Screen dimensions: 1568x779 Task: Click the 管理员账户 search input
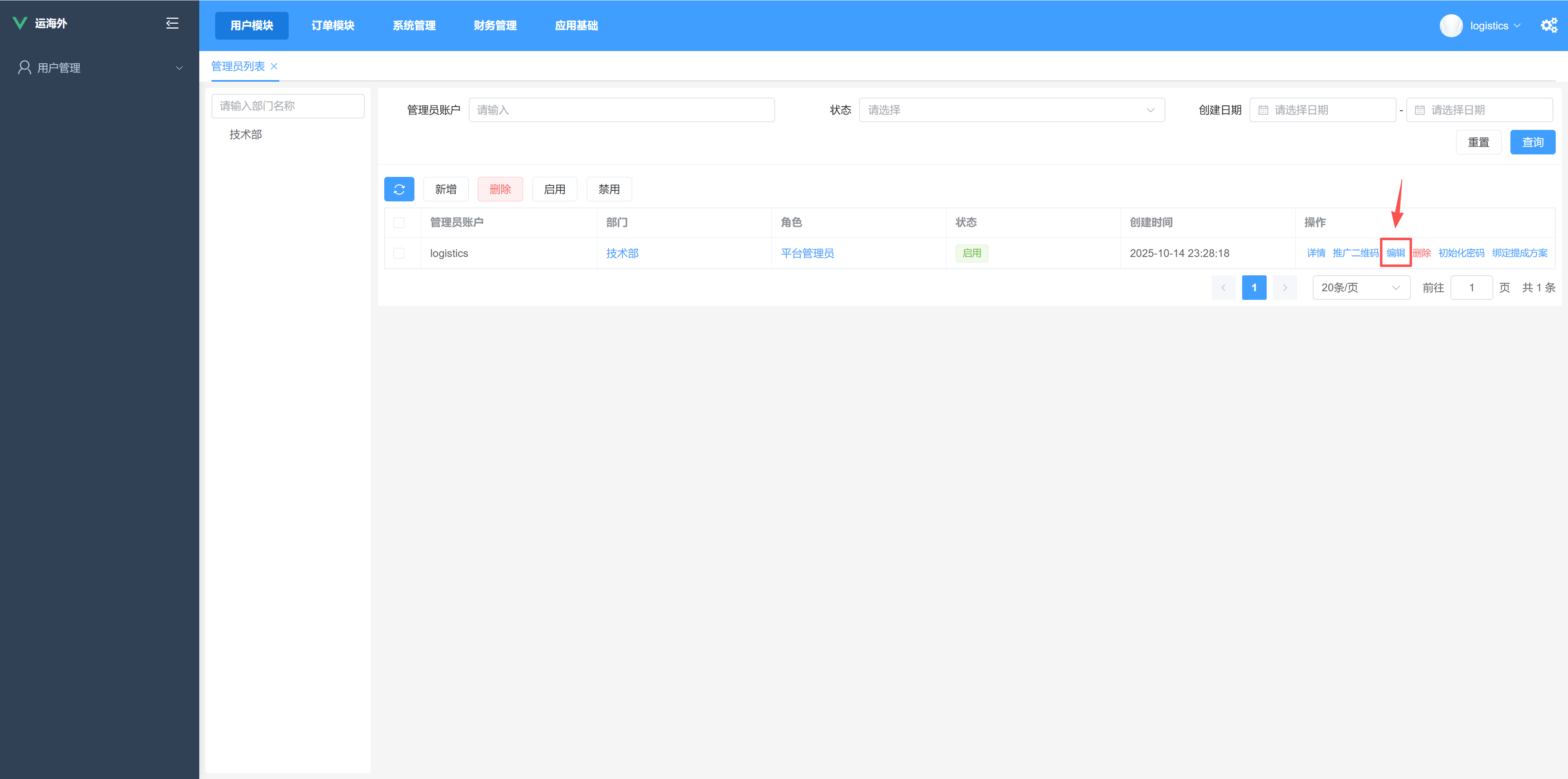click(x=621, y=110)
